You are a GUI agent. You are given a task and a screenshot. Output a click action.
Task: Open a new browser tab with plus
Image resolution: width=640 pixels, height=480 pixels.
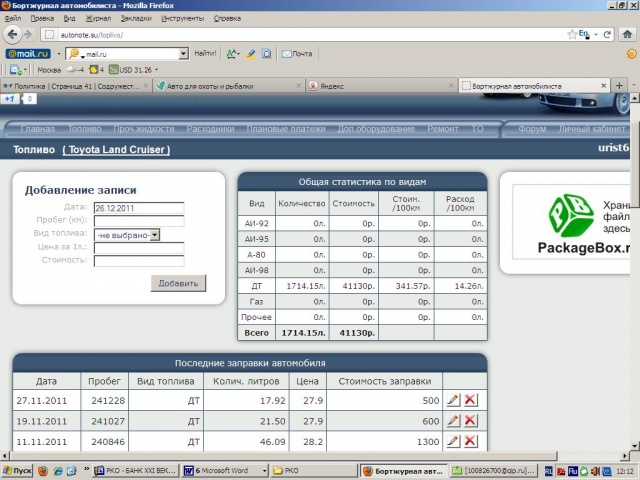617,87
